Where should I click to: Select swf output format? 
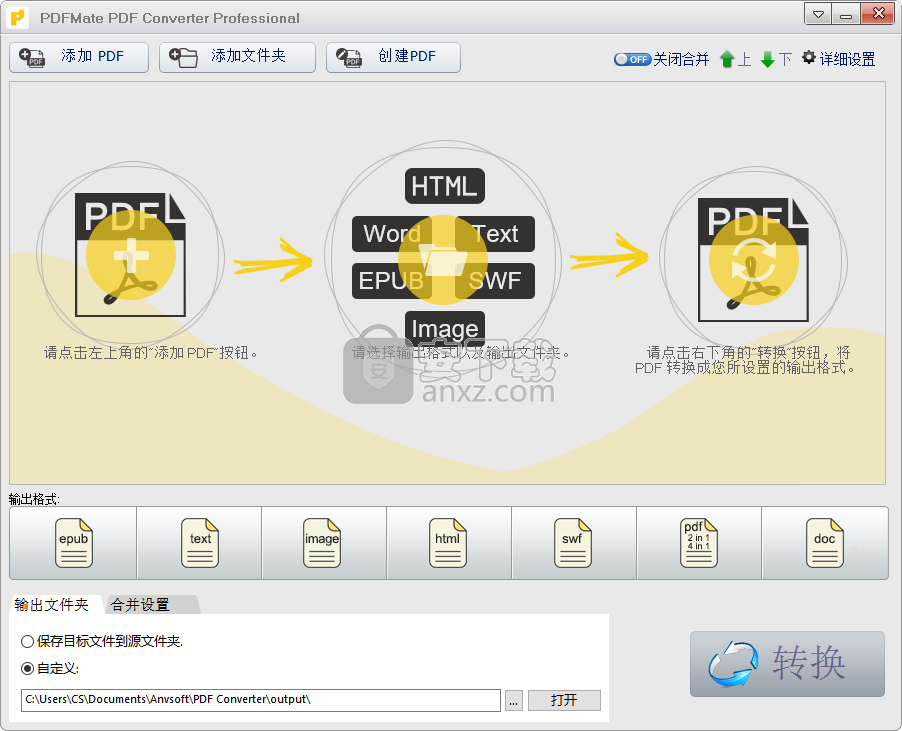pyautogui.click(x=574, y=543)
